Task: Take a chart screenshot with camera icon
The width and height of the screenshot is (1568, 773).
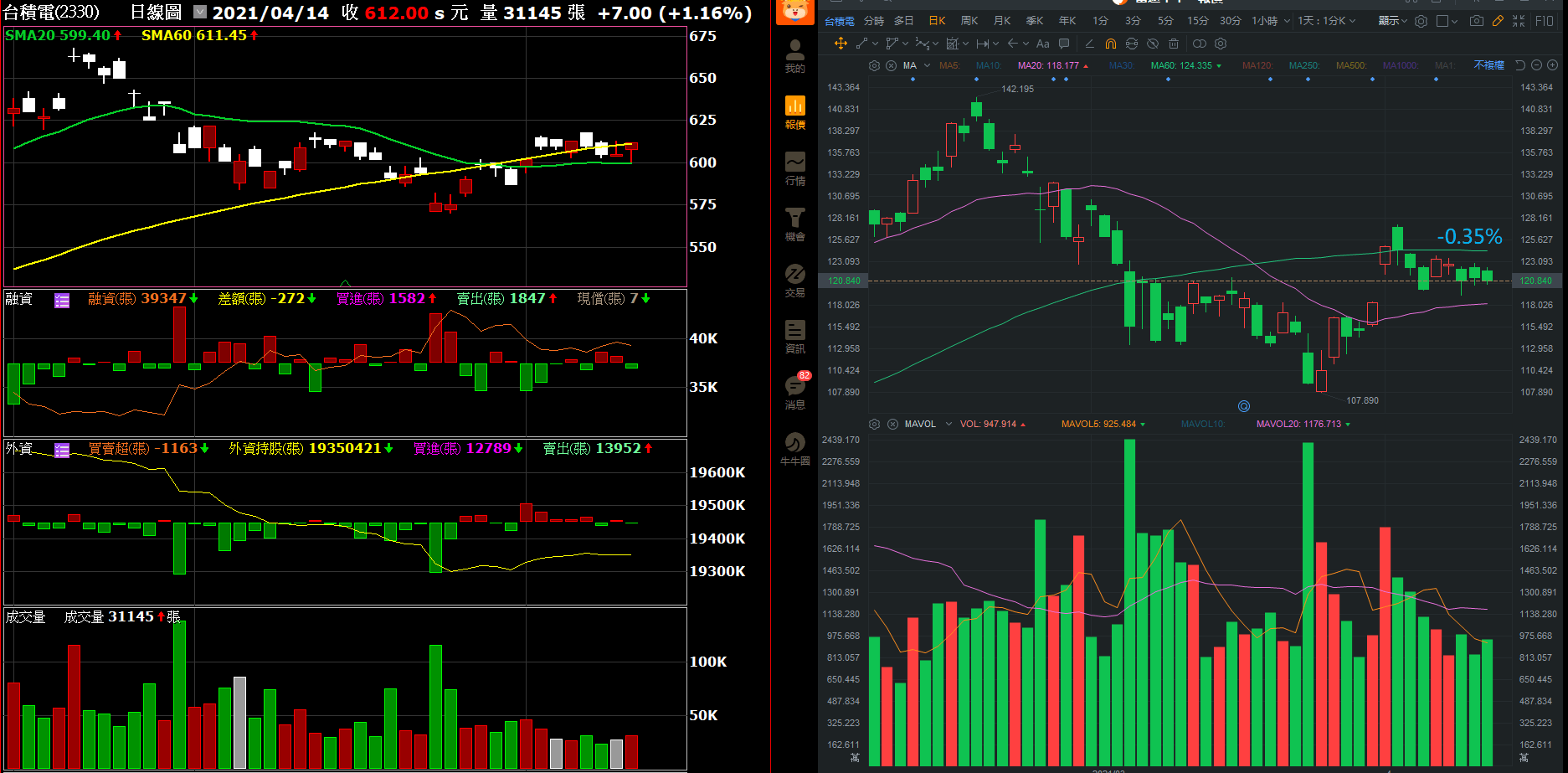Action: (x=1477, y=21)
